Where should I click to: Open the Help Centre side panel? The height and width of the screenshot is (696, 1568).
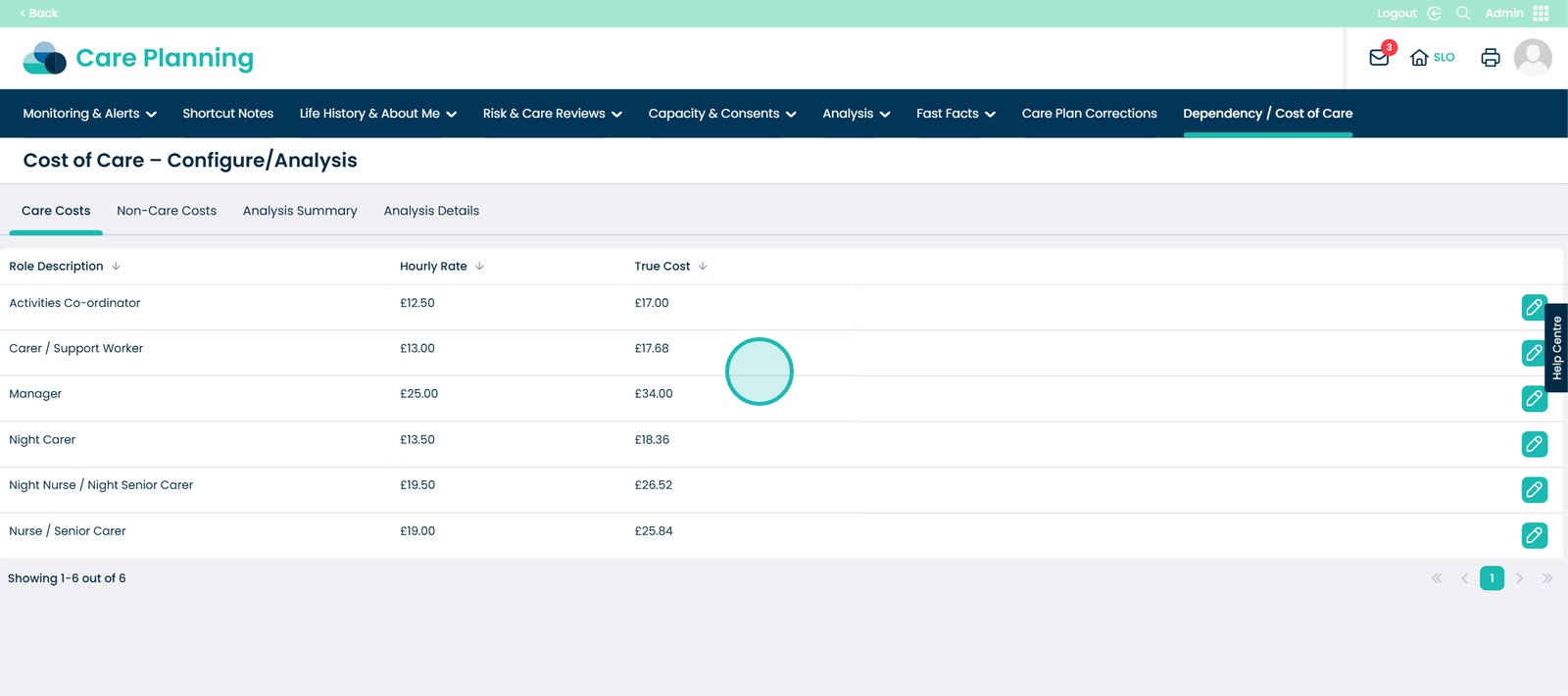pyautogui.click(x=1556, y=348)
